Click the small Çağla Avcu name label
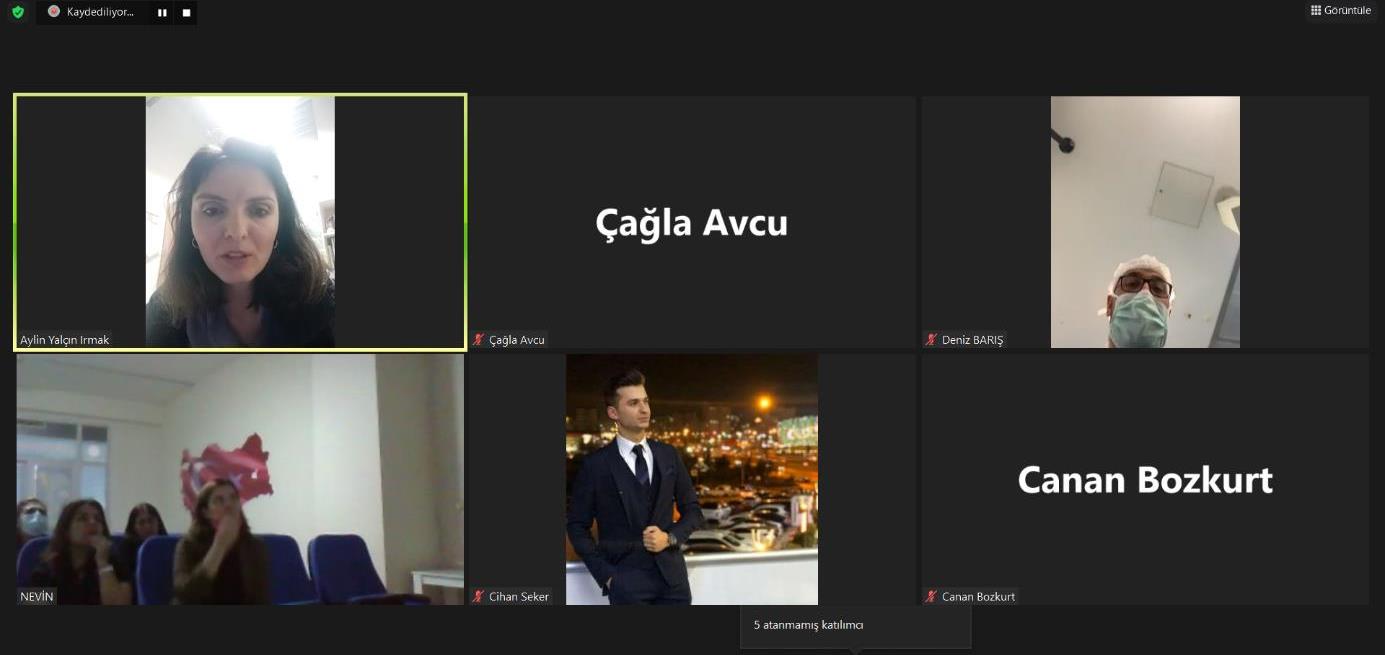The image size is (1385, 655). point(517,340)
